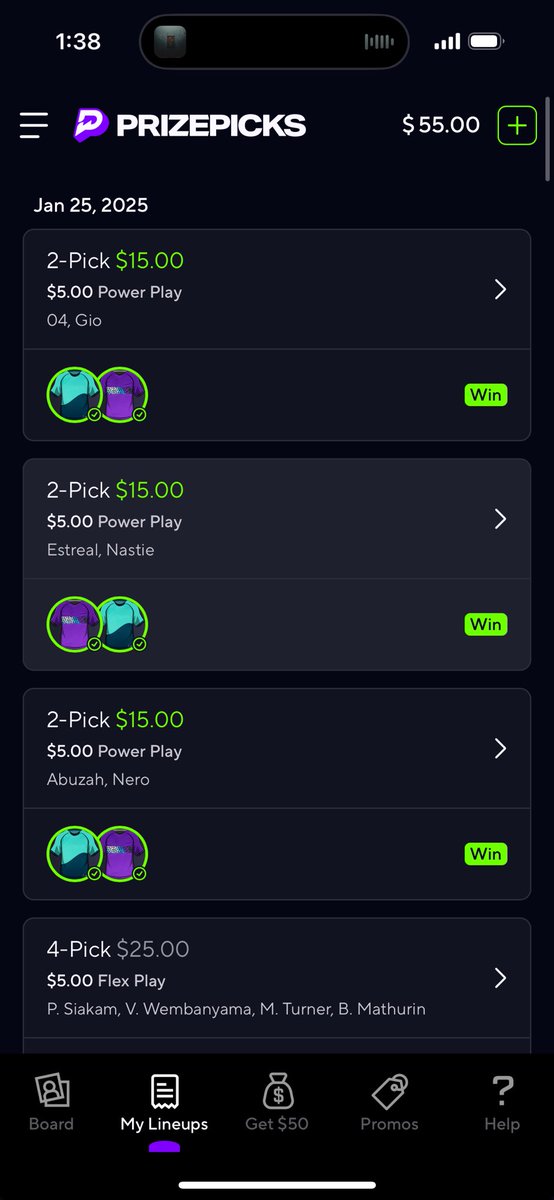
Task: Select the Get $50 money bag icon
Action: tap(277, 1091)
